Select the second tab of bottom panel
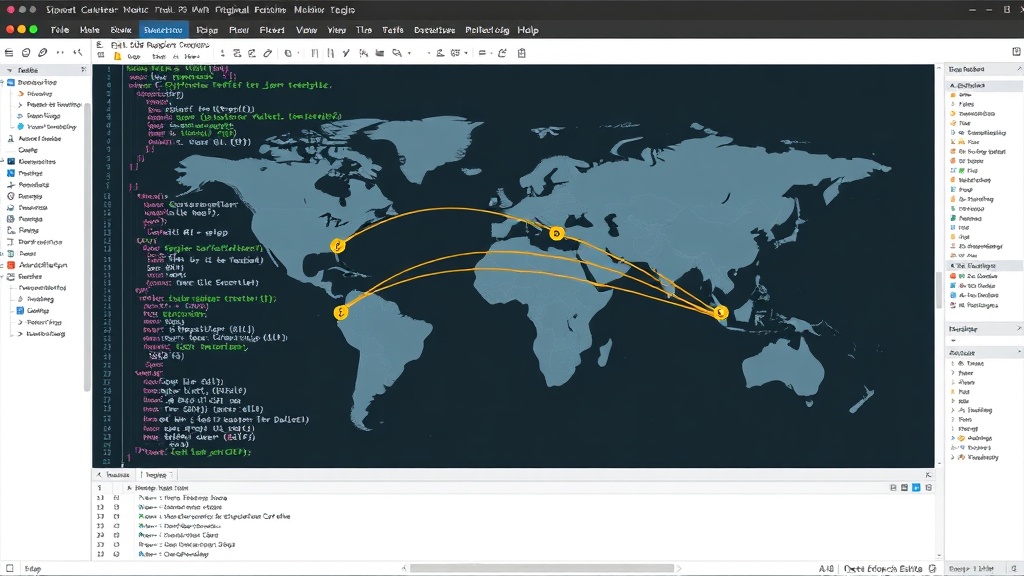Screen dimensions: 1024x576 (x=155, y=475)
